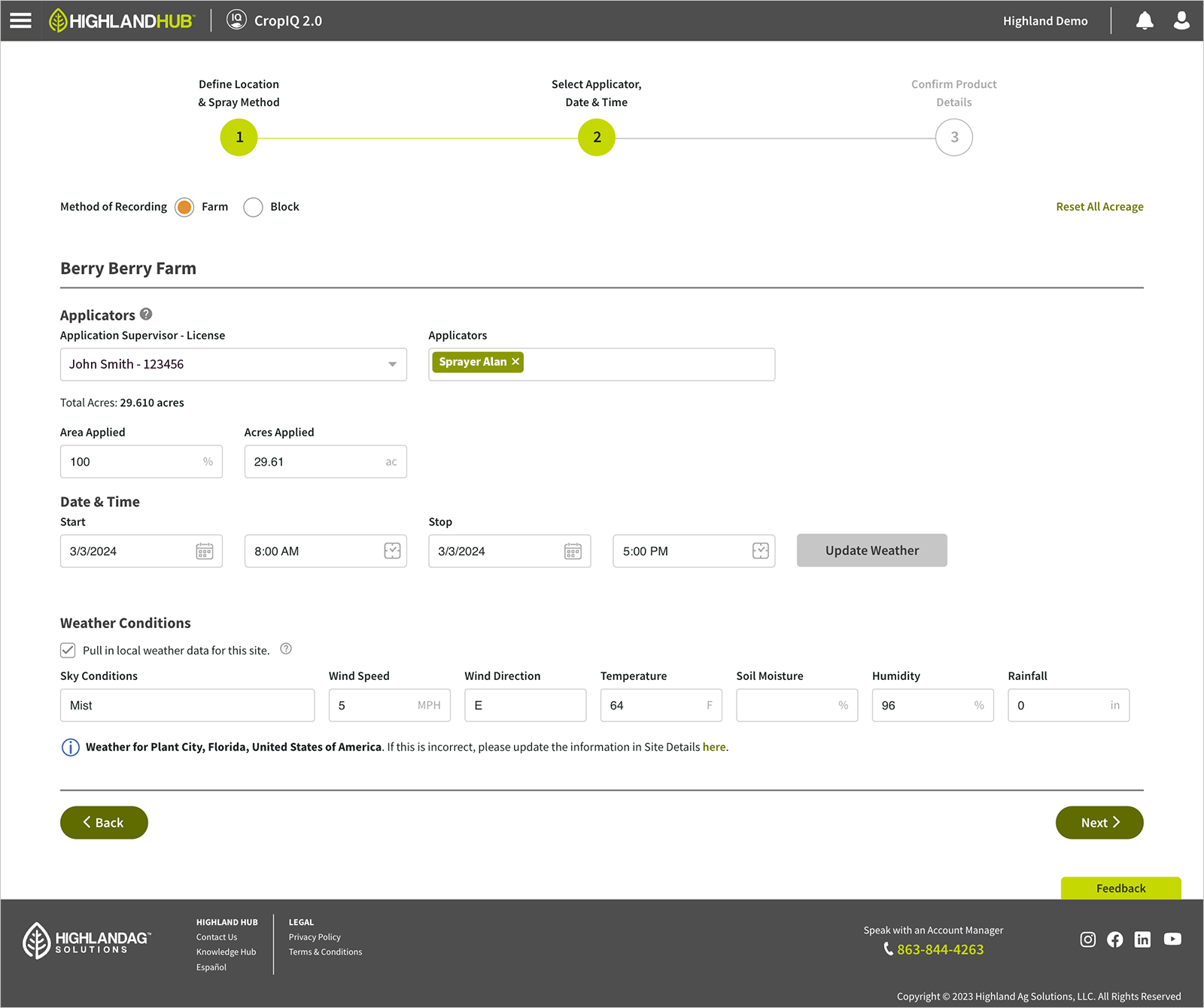Screen dimensions: 1204x1008
Task: Click the CropIQ 2.0 logo icon
Action: pos(236,20)
